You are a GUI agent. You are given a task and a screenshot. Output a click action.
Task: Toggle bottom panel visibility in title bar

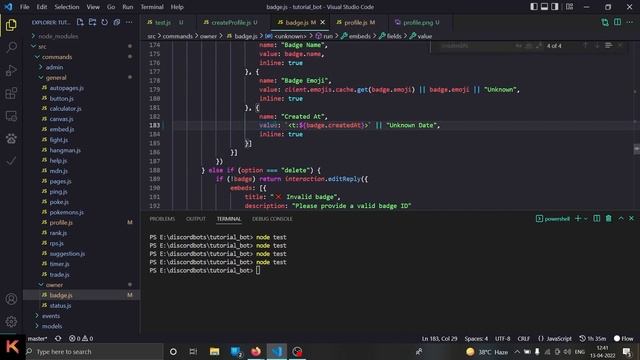point(544,7)
